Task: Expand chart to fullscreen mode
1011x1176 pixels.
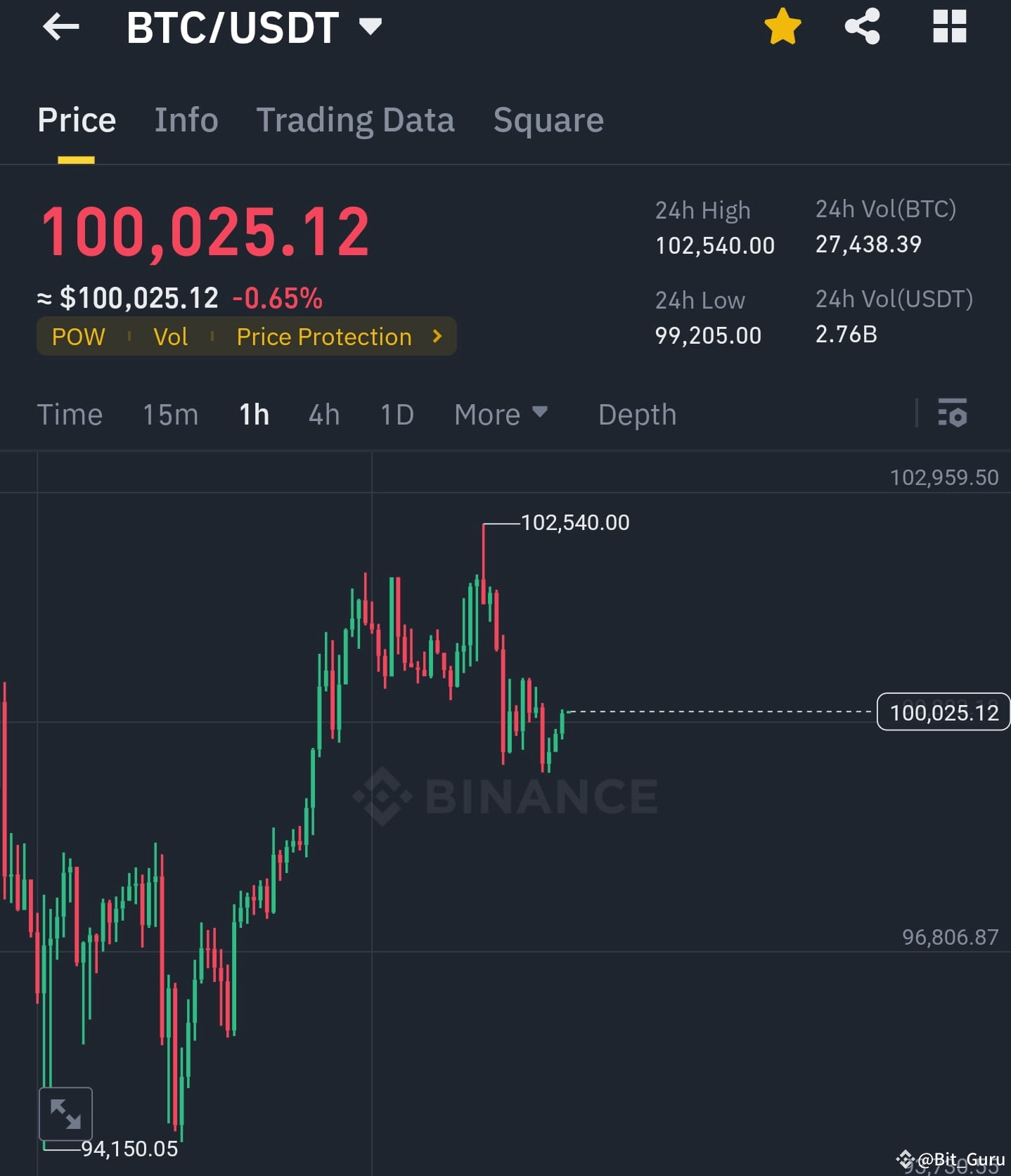Action: click(x=66, y=1113)
